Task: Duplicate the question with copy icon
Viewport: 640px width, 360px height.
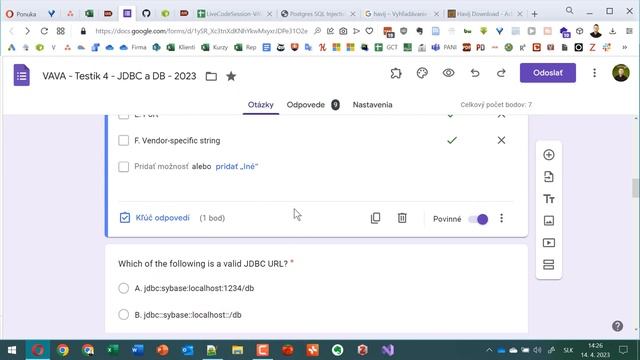Action: click(x=376, y=218)
